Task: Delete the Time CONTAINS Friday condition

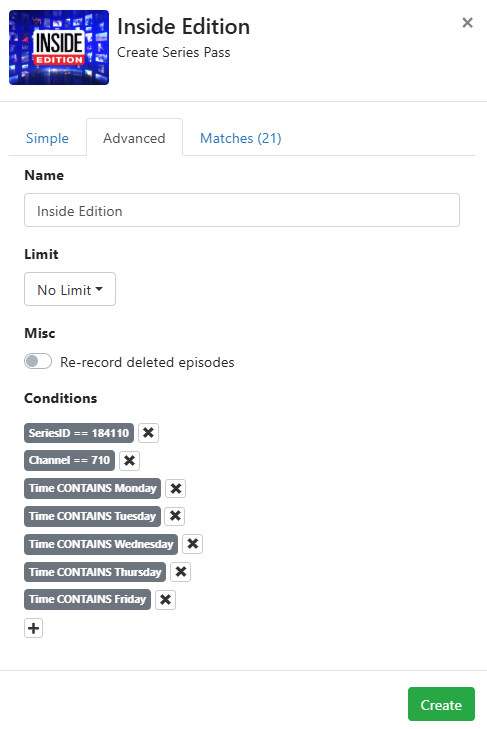Action: [165, 600]
